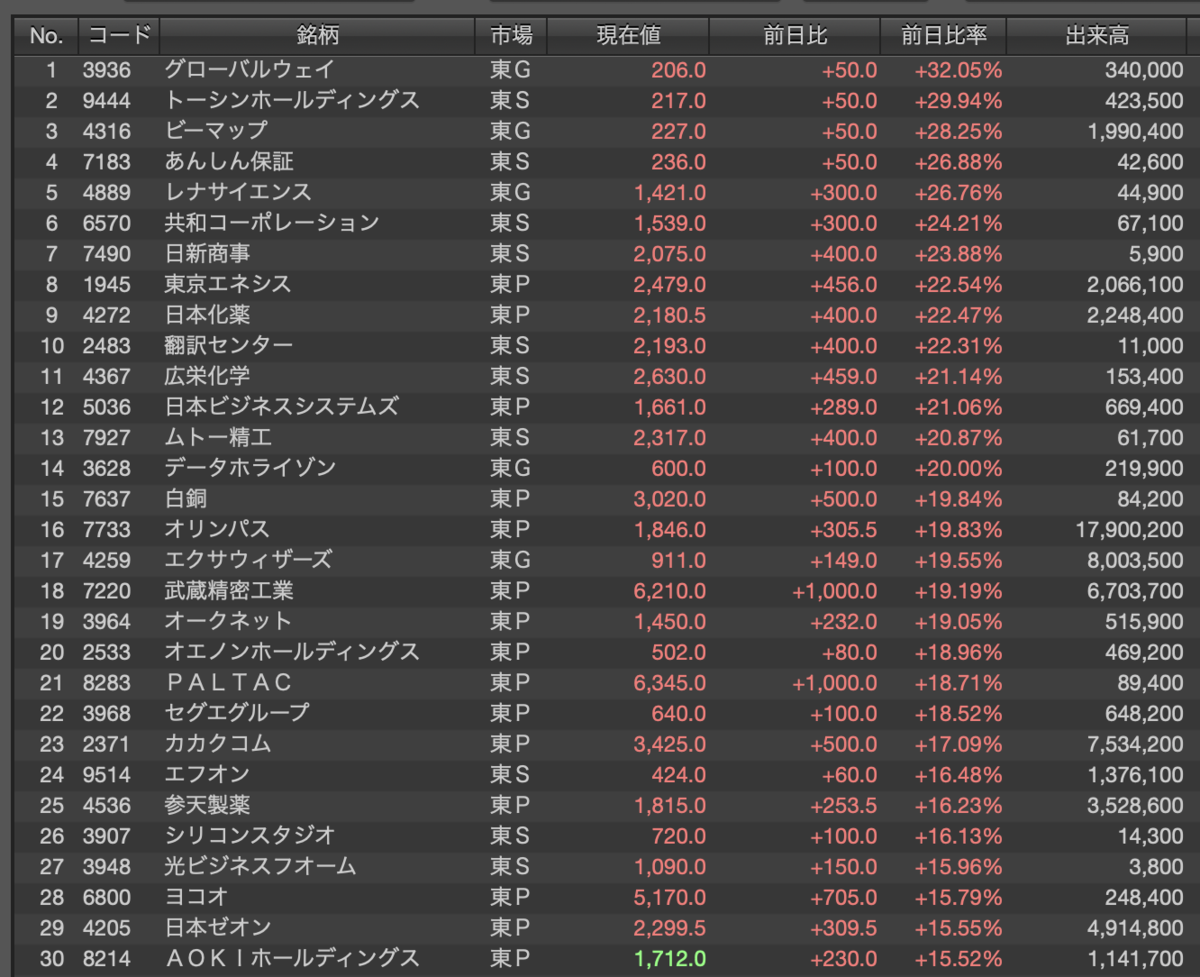The image size is (1200, 977).
Task: Click 日本ゼオン in the list
Action: coord(218,928)
